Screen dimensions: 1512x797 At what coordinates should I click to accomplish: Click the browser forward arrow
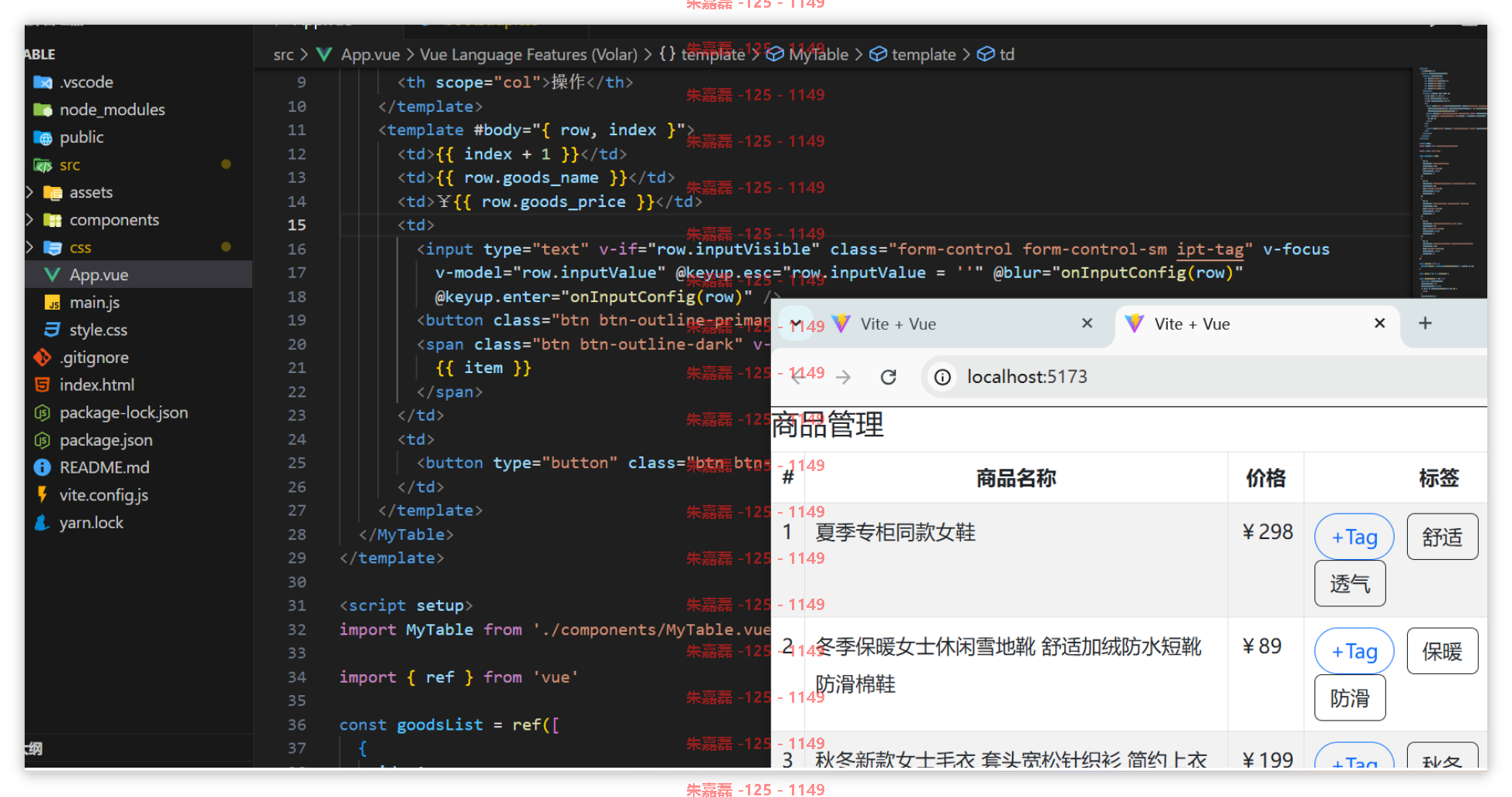coord(844,377)
